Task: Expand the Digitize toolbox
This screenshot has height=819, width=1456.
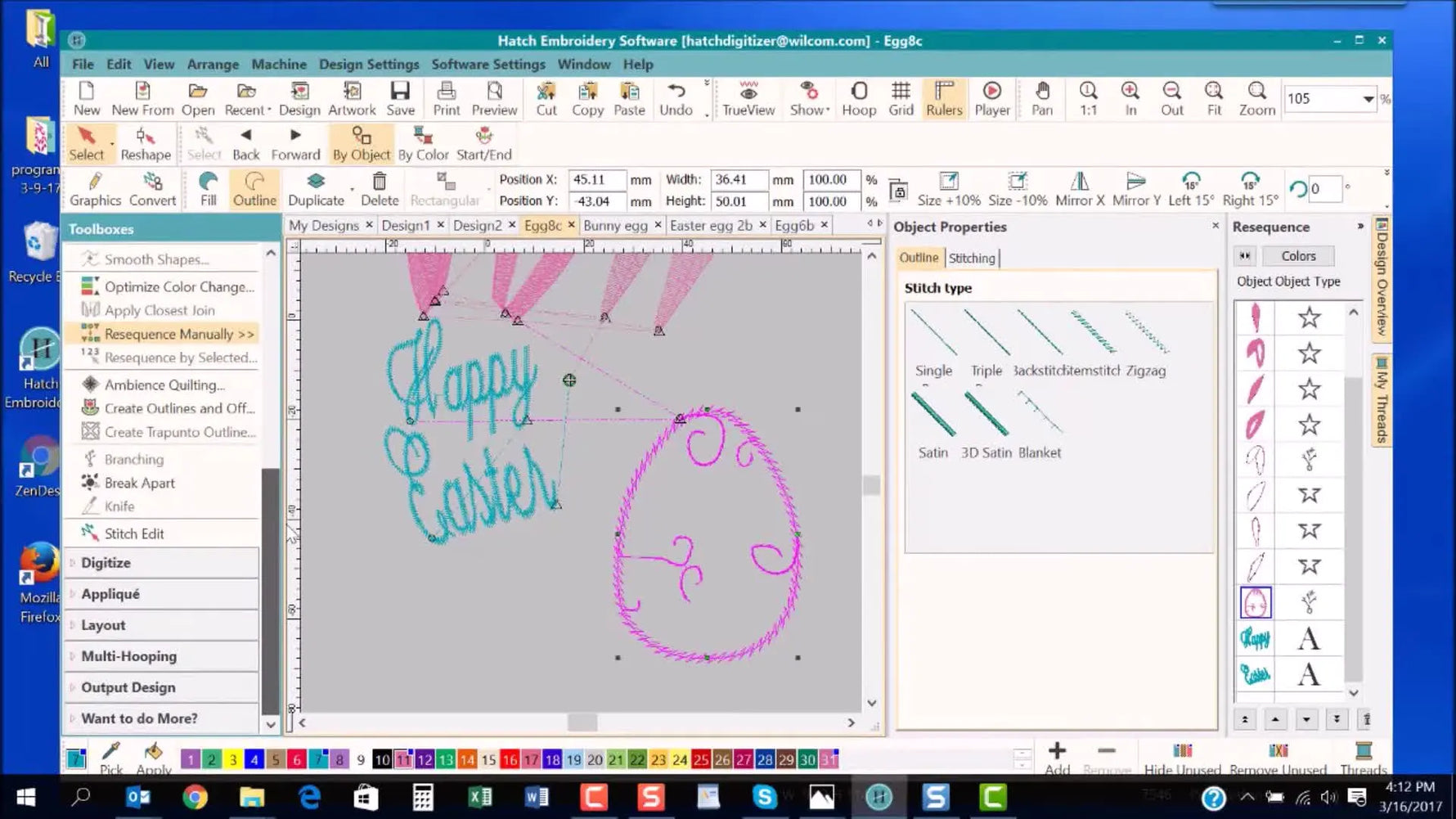Action: click(x=161, y=563)
